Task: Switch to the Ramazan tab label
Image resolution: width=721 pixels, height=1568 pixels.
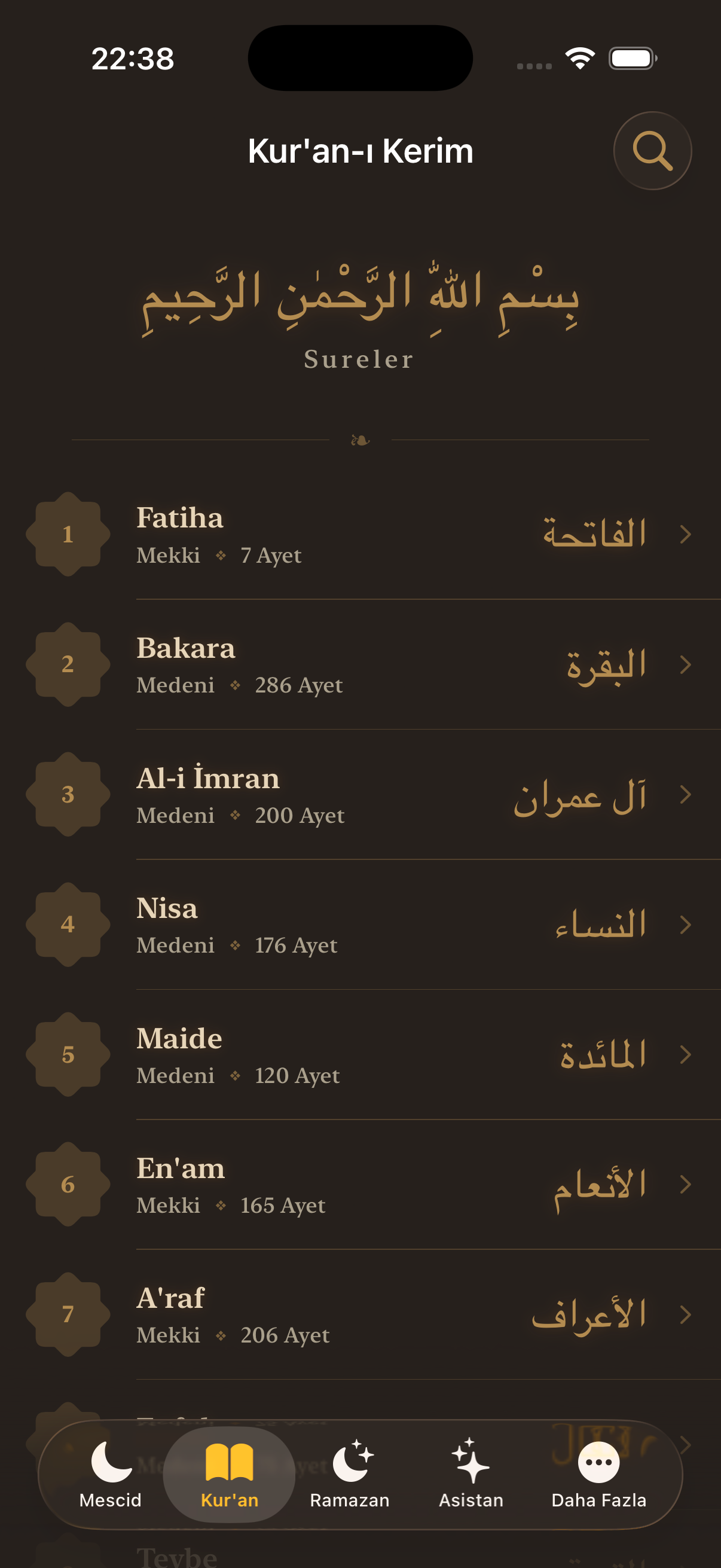Action: pos(350,1500)
